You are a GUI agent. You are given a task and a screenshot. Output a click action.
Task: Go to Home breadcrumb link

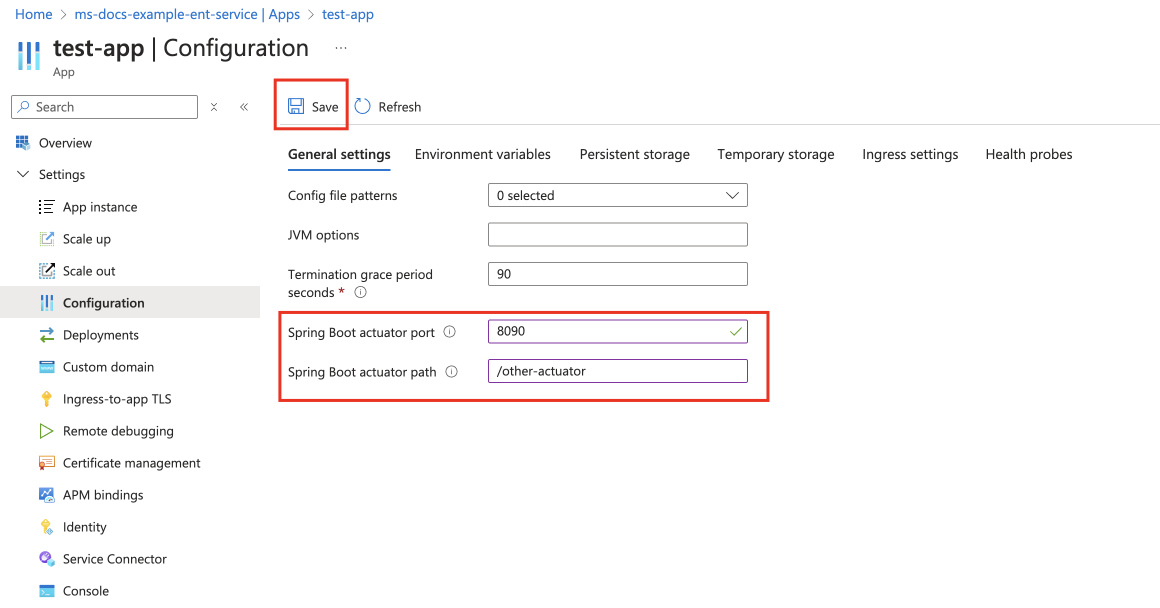click(34, 15)
